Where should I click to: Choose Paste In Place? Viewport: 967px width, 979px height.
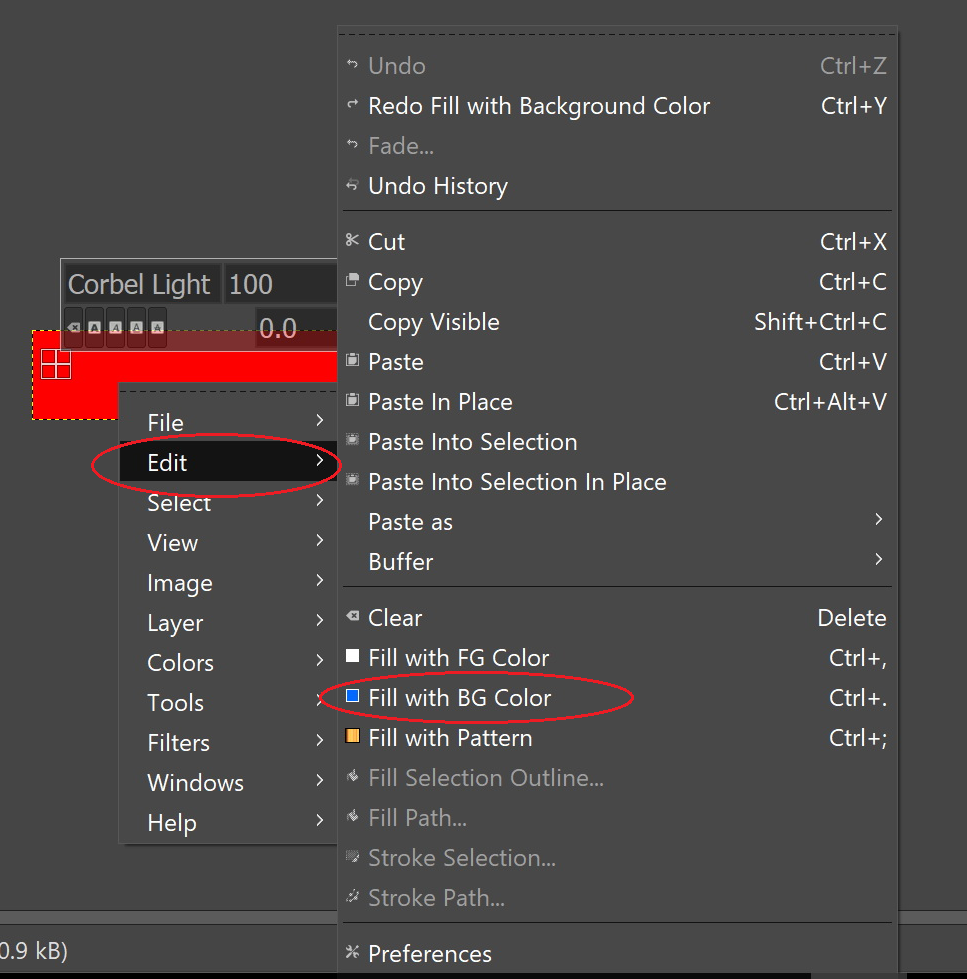click(x=440, y=402)
